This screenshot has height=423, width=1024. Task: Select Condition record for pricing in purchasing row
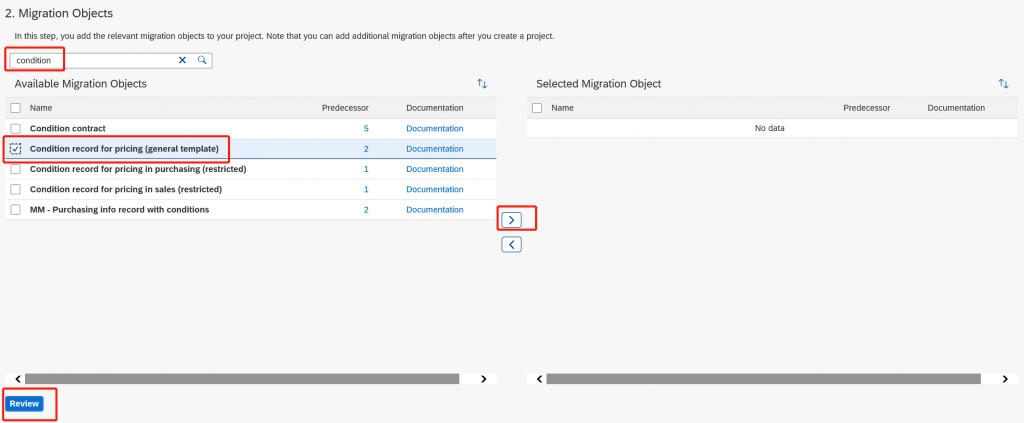[x=251, y=169]
